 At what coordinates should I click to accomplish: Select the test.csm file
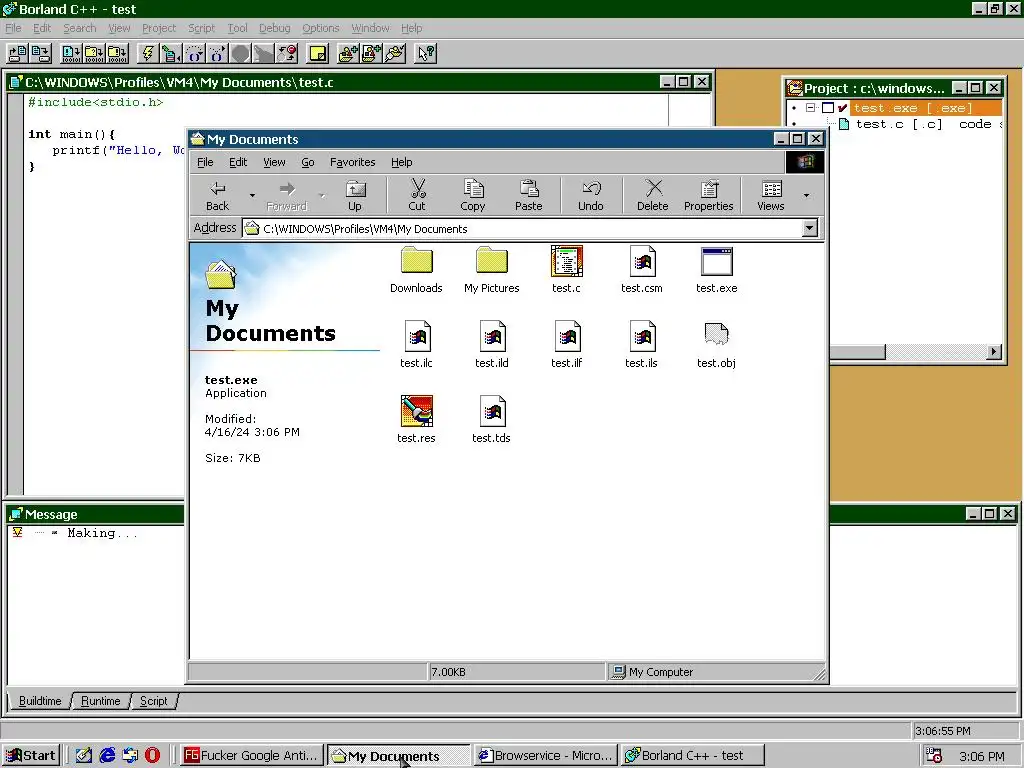641,270
